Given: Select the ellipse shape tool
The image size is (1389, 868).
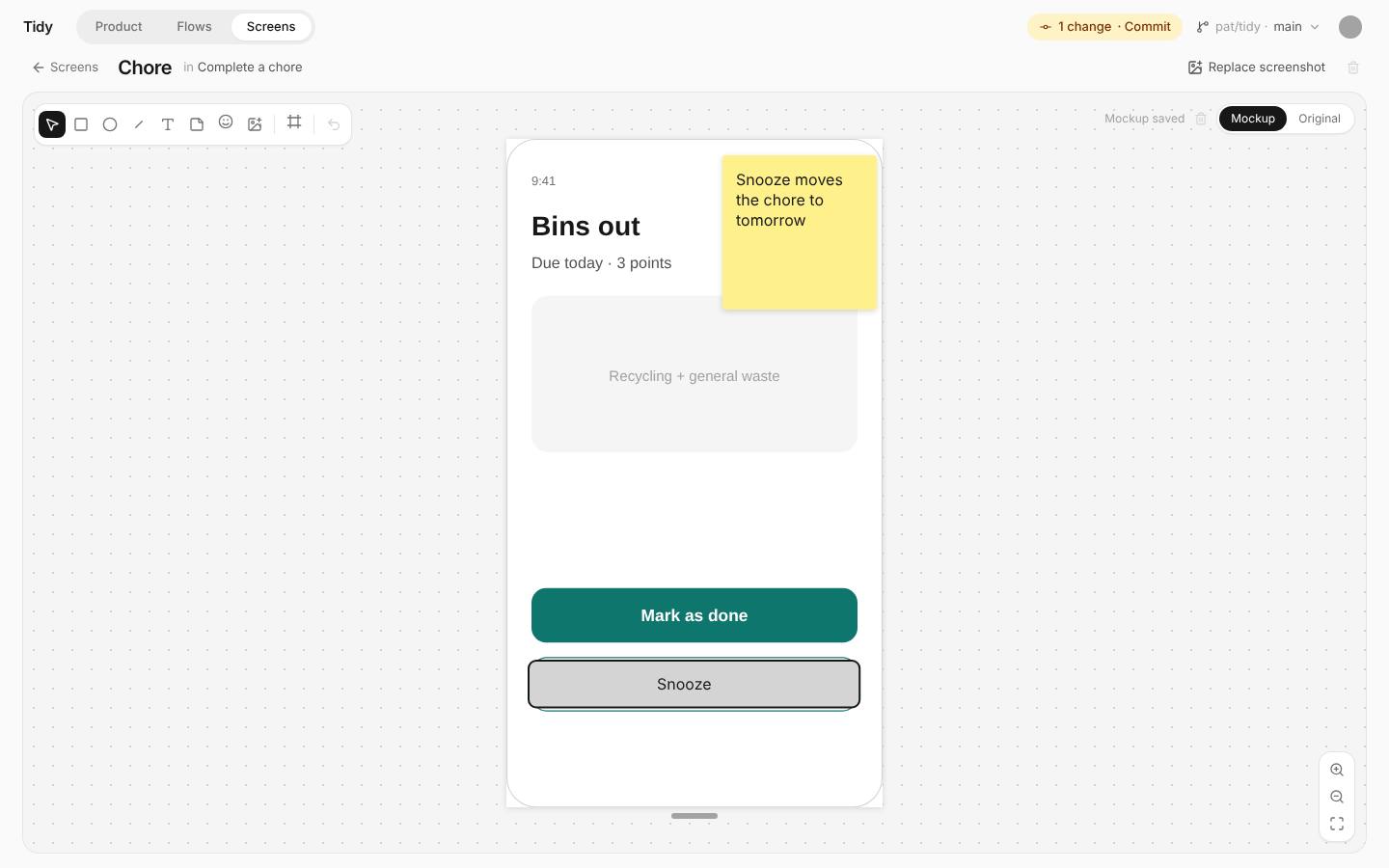Looking at the screenshot, I should 110,124.
